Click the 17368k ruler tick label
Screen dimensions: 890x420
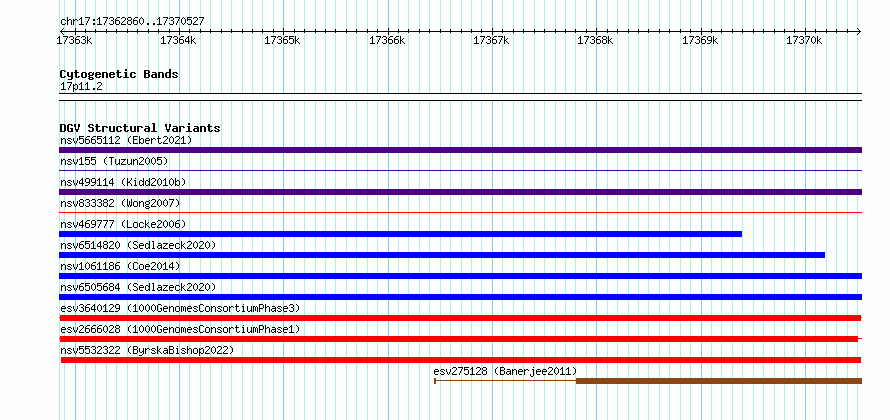click(x=596, y=40)
